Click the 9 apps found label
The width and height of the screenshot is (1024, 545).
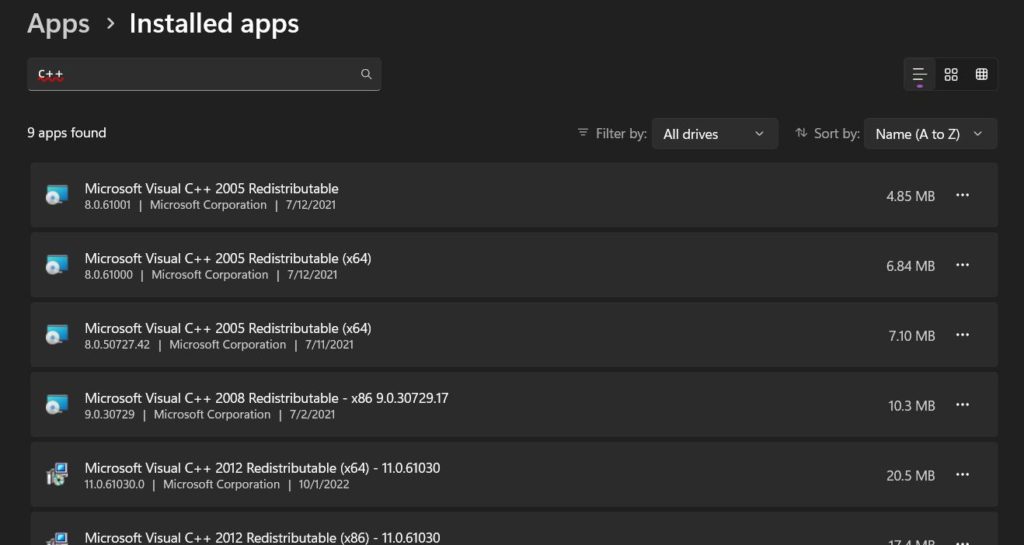click(x=67, y=132)
